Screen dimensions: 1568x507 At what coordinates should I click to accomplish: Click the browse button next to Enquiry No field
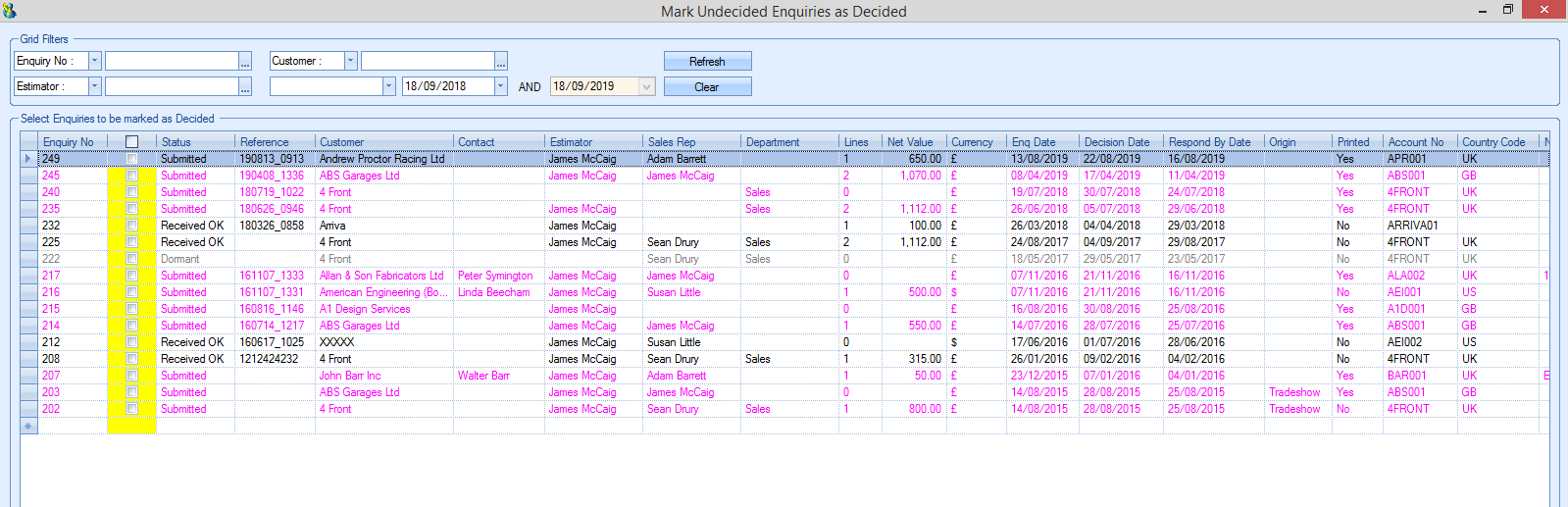coord(245,62)
